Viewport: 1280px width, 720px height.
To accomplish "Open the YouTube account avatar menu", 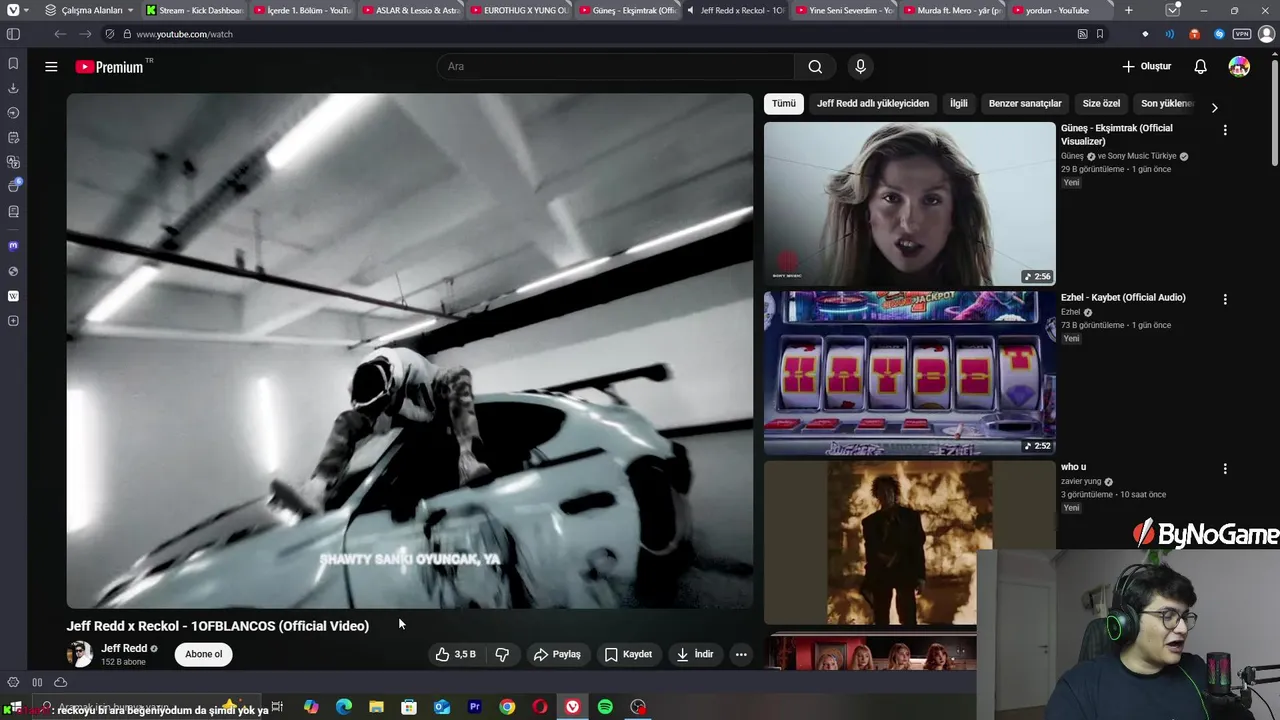I will [1239, 67].
